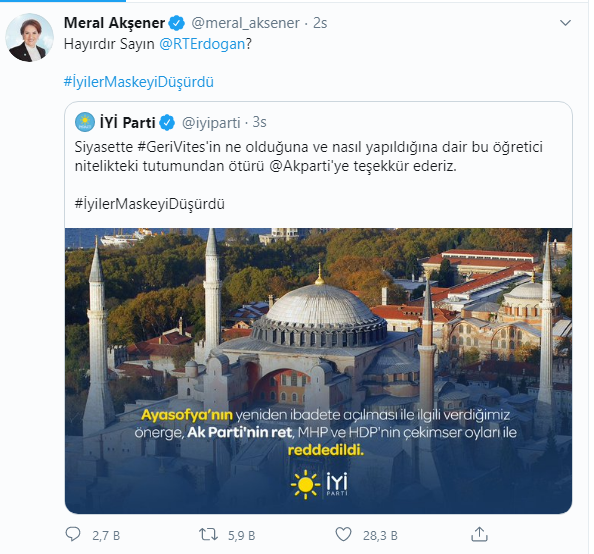Follow the blue #İyilerMaskeyiDüşürdü hashtag
The image size is (594, 554).
tap(139, 82)
